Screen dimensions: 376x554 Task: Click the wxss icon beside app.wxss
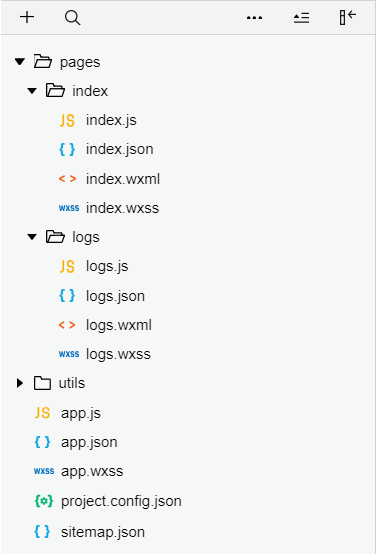(x=44, y=471)
